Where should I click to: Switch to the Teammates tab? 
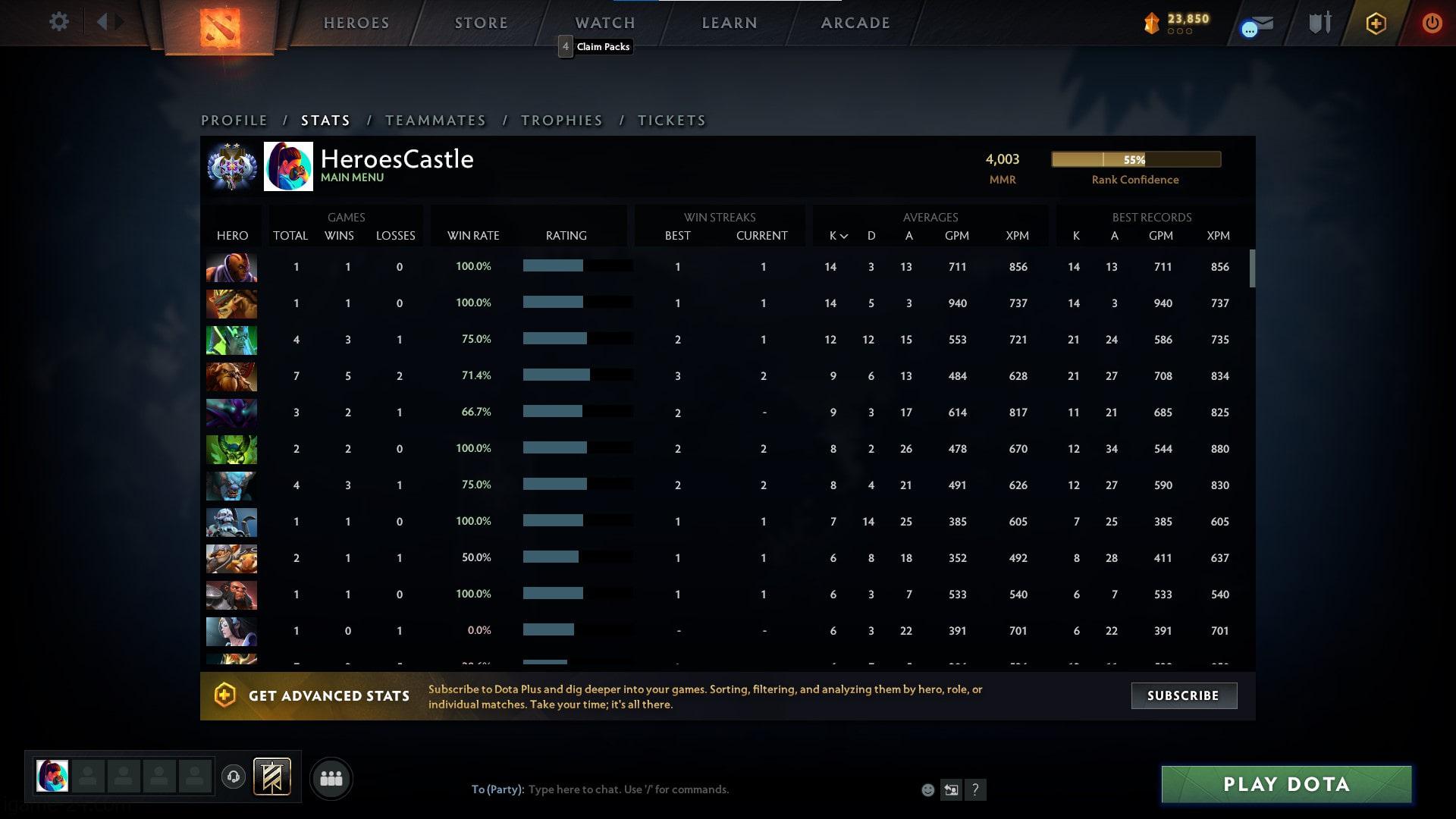(435, 121)
